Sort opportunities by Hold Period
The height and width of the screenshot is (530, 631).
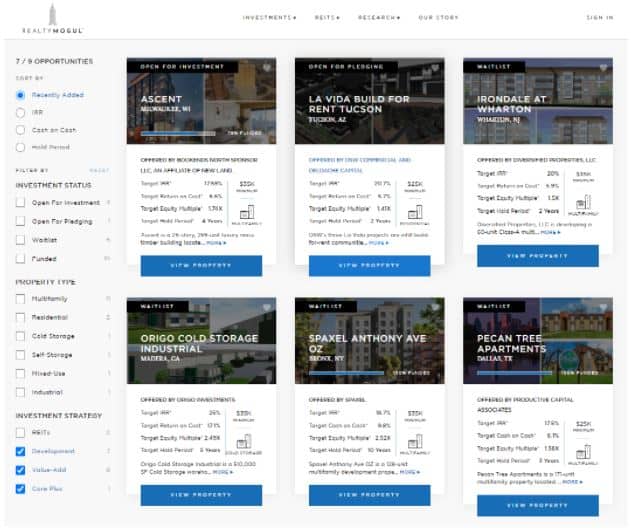click(x=21, y=147)
